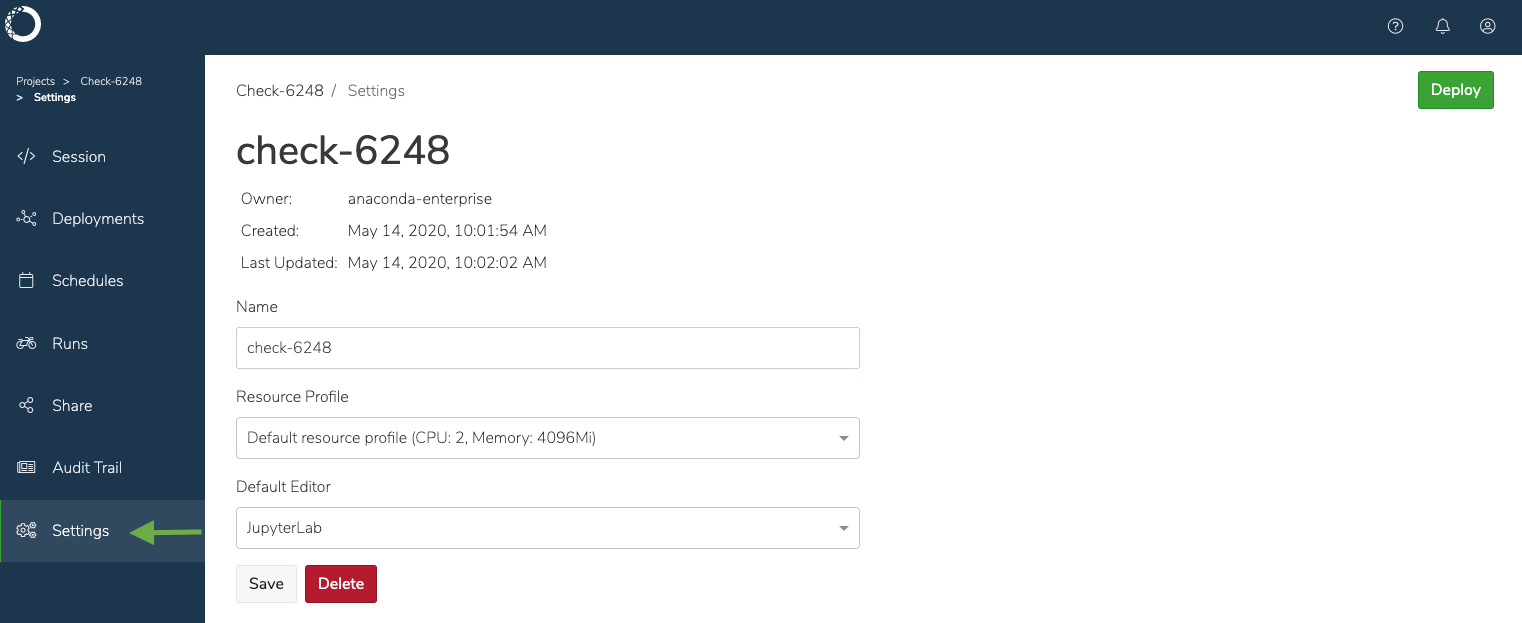Click the Session code brackets icon

[x=27, y=156]
